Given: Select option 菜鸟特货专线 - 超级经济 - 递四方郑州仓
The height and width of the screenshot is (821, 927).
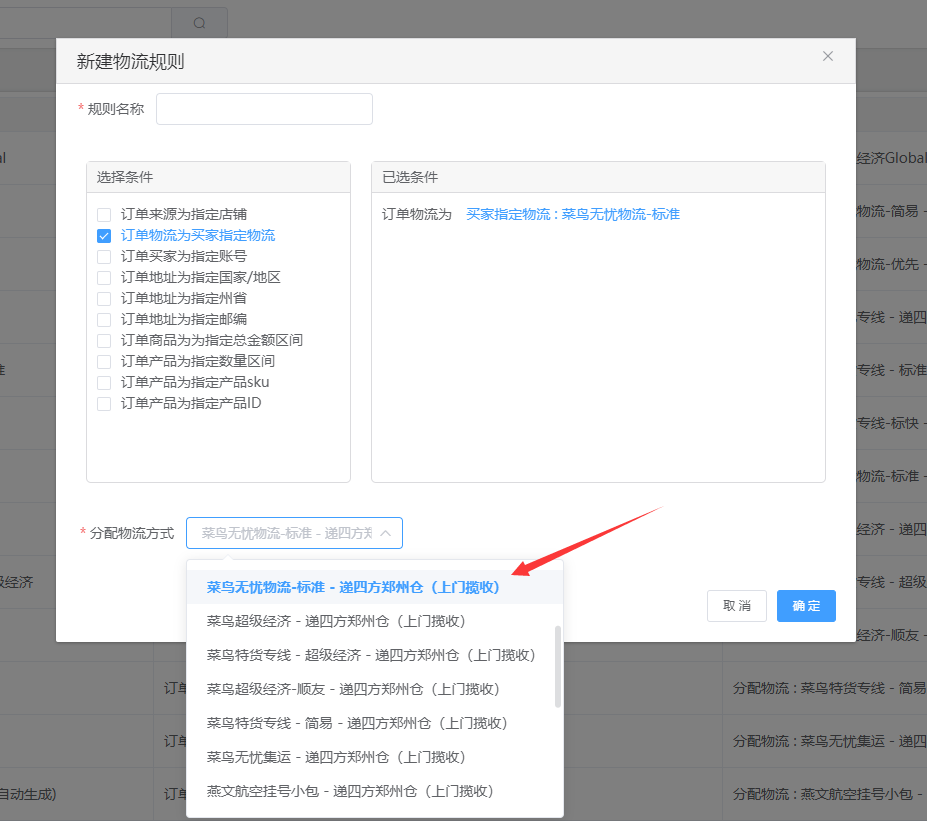Looking at the screenshot, I should click(x=374, y=655).
